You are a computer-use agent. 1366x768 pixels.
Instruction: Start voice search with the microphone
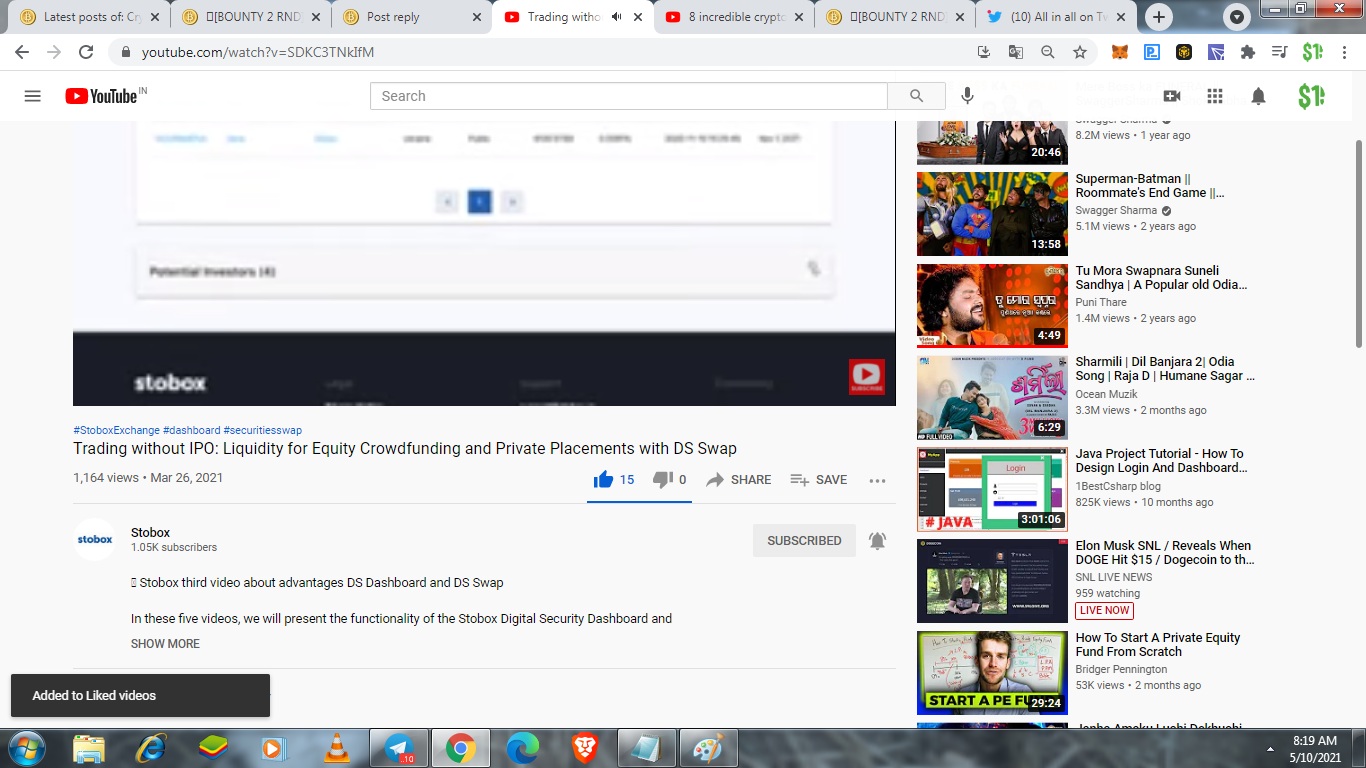coord(967,96)
